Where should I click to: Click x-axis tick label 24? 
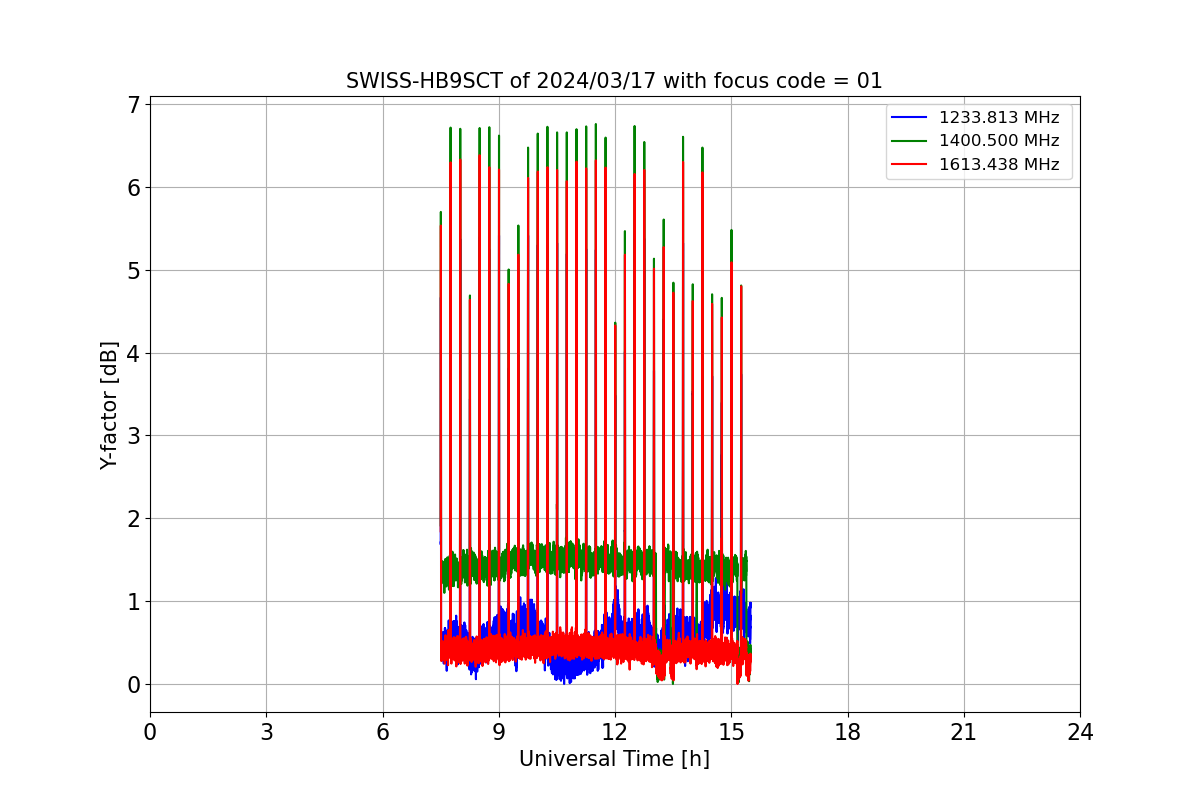point(1080,732)
